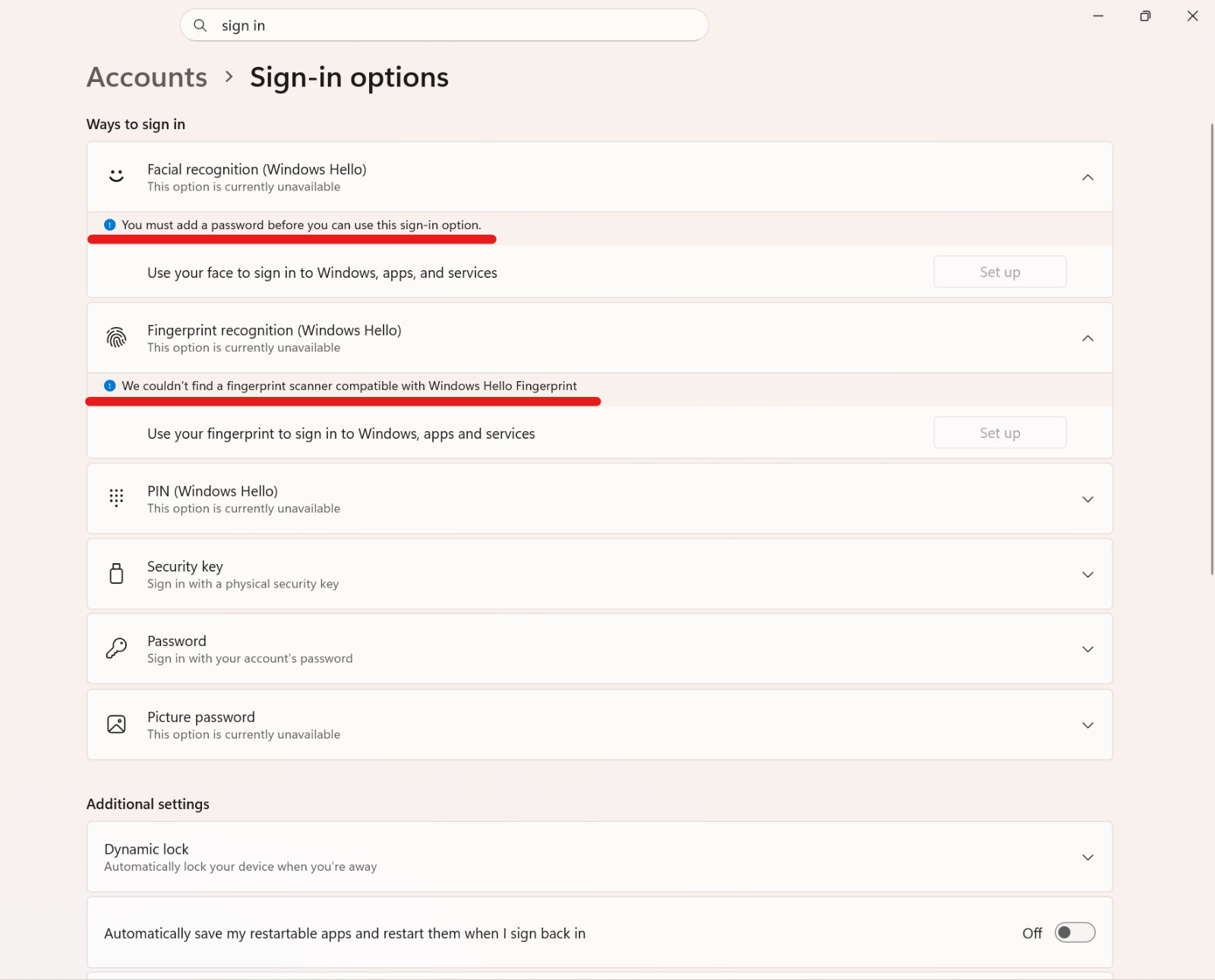
Task: Click the Fingerprint recognition icon
Action: pos(116,338)
